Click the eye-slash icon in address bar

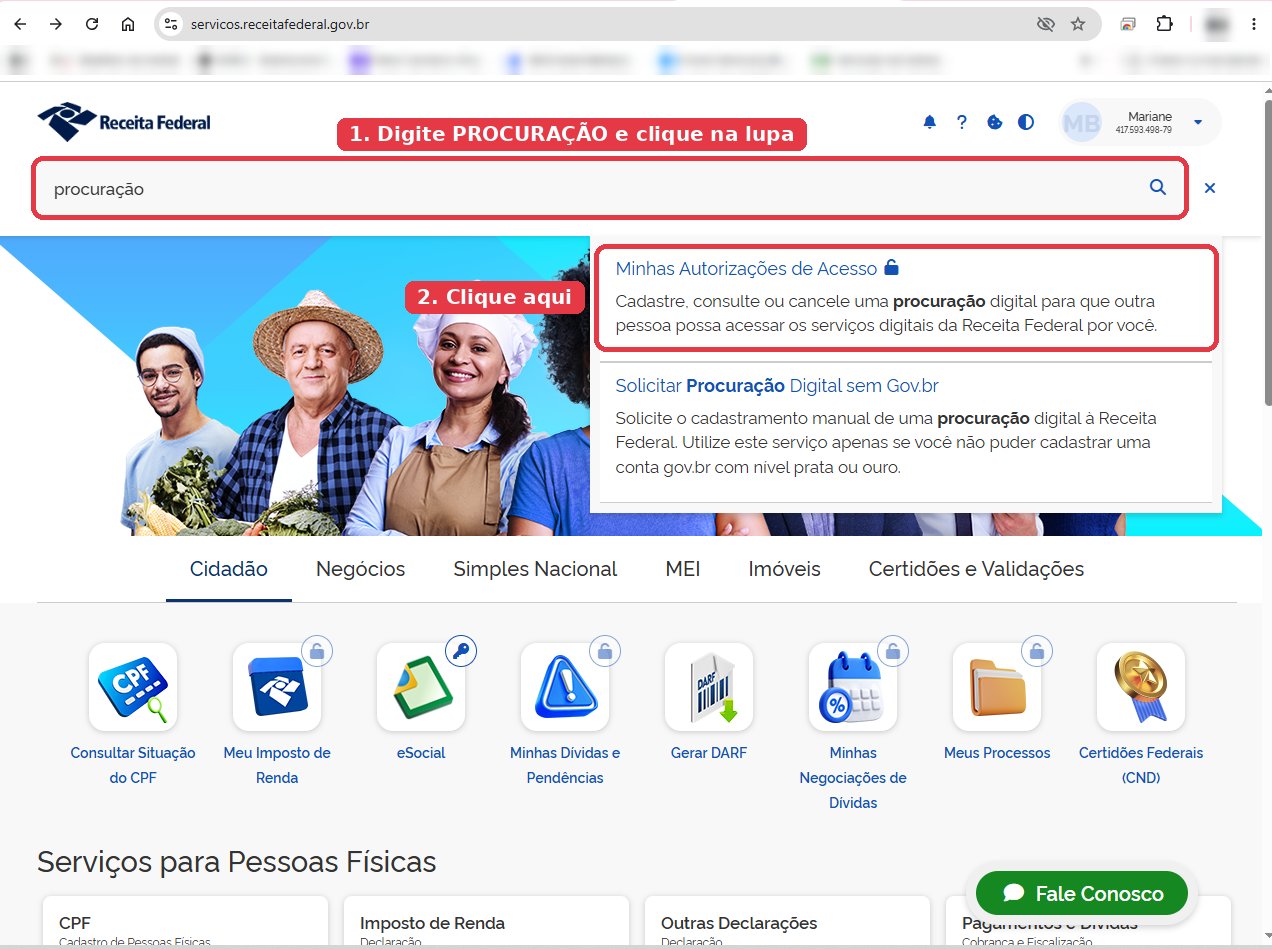pos(1046,24)
